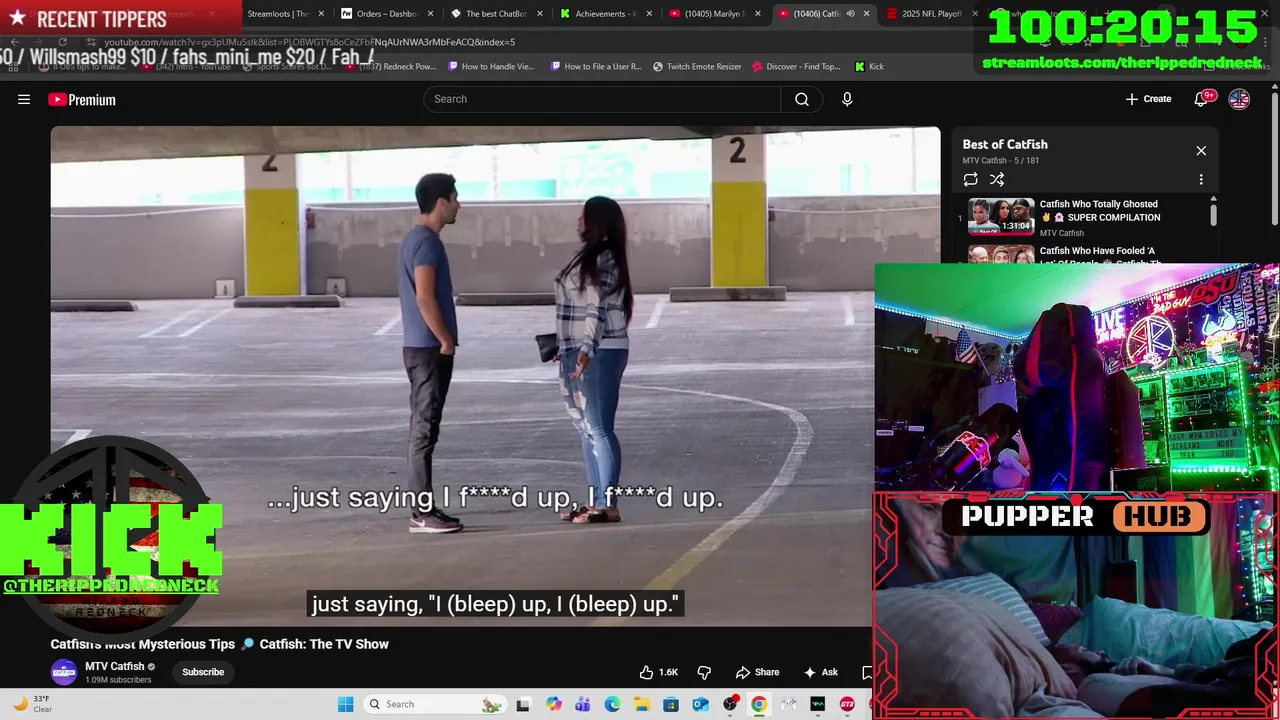
Task: Open the Create menu button
Action: pyautogui.click(x=1148, y=99)
